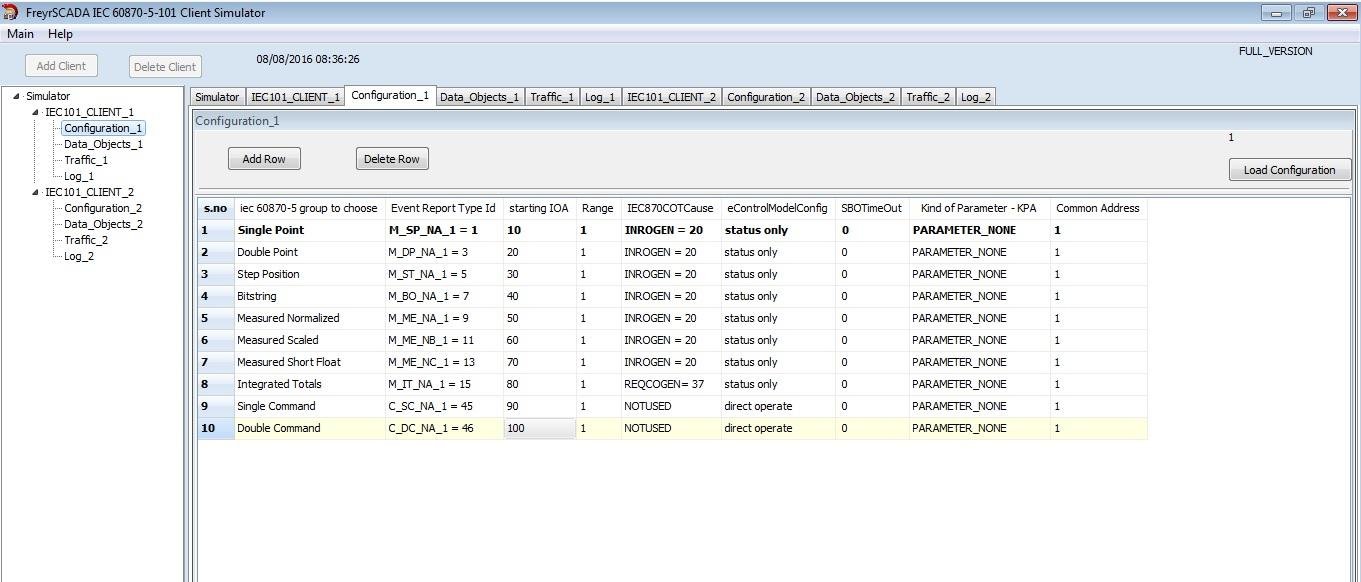Select the Measured Short Float cell

(309, 362)
